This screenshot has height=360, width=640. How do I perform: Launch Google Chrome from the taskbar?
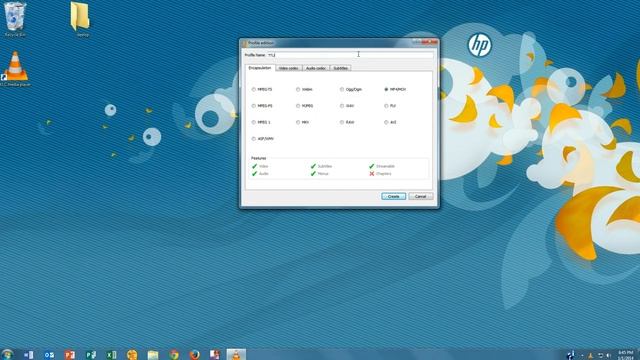point(174,355)
